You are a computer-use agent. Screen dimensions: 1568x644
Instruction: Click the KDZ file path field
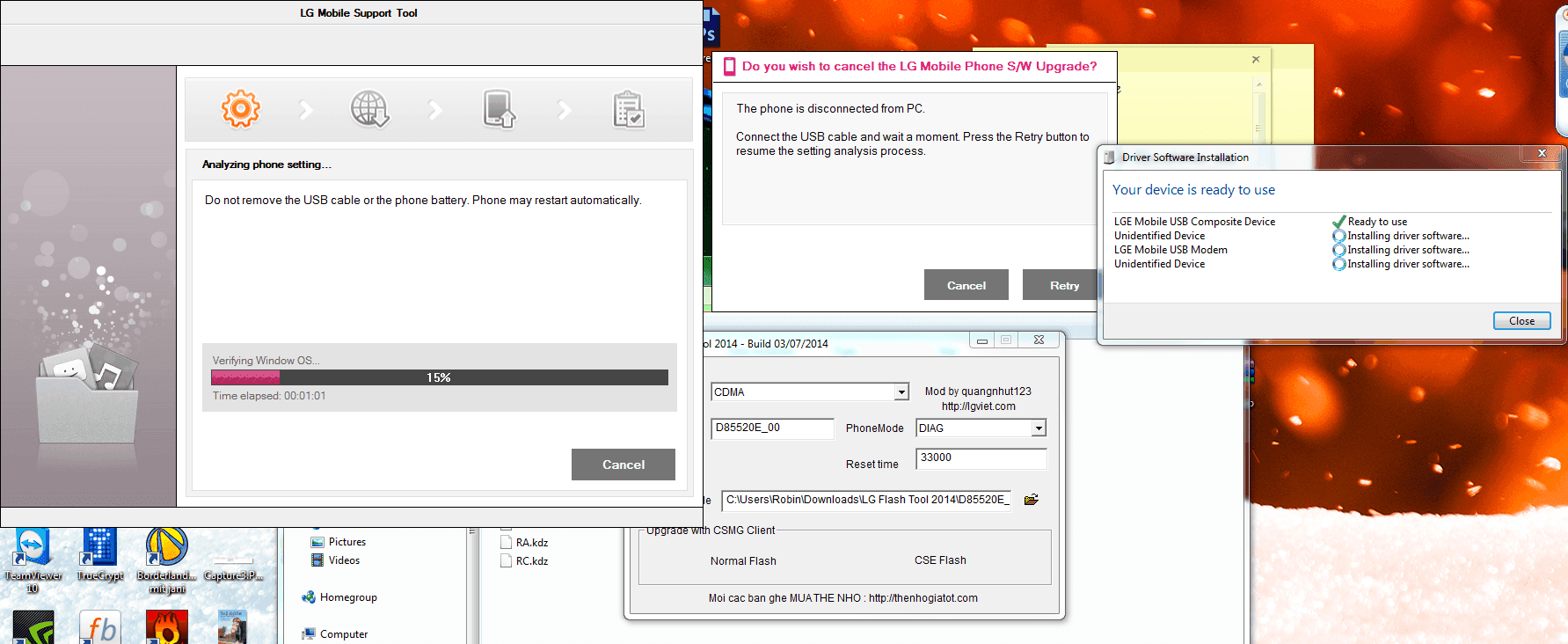[x=866, y=500]
